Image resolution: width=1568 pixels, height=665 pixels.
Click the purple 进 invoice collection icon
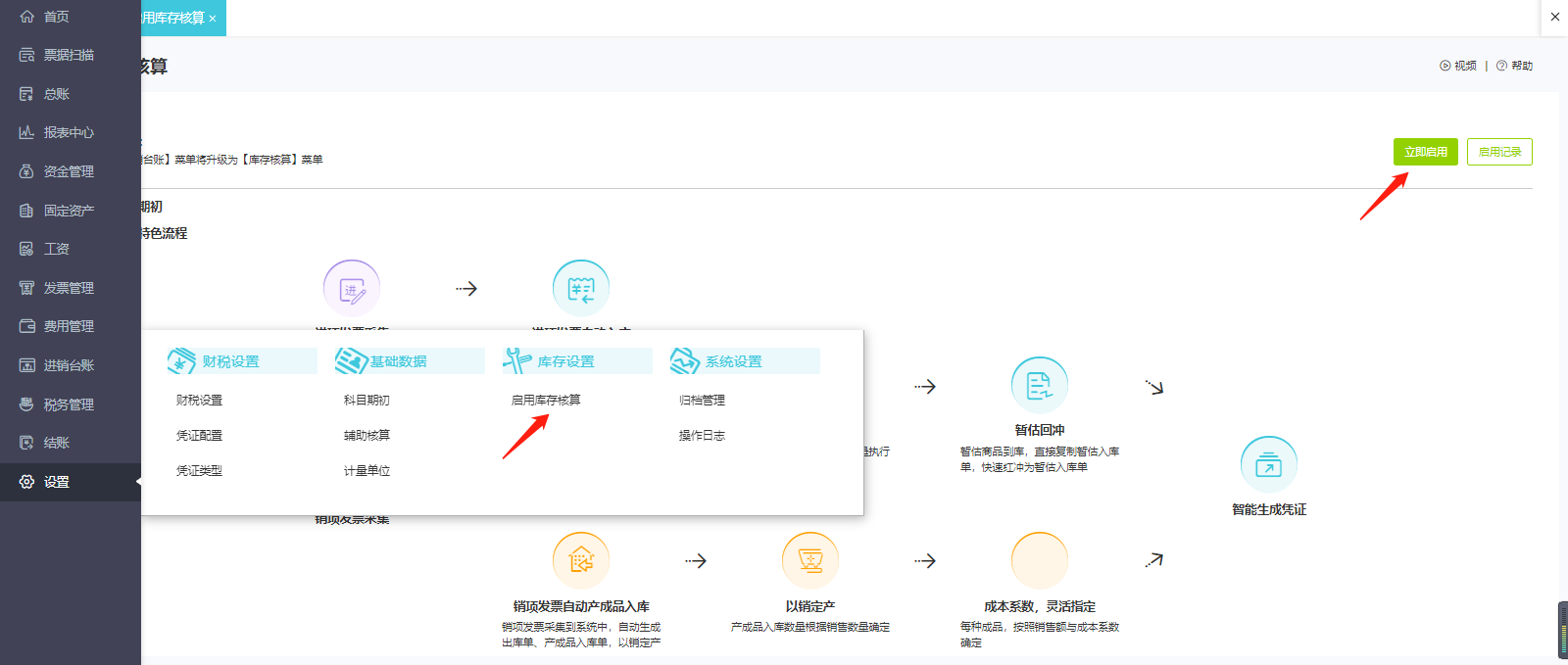(352, 288)
